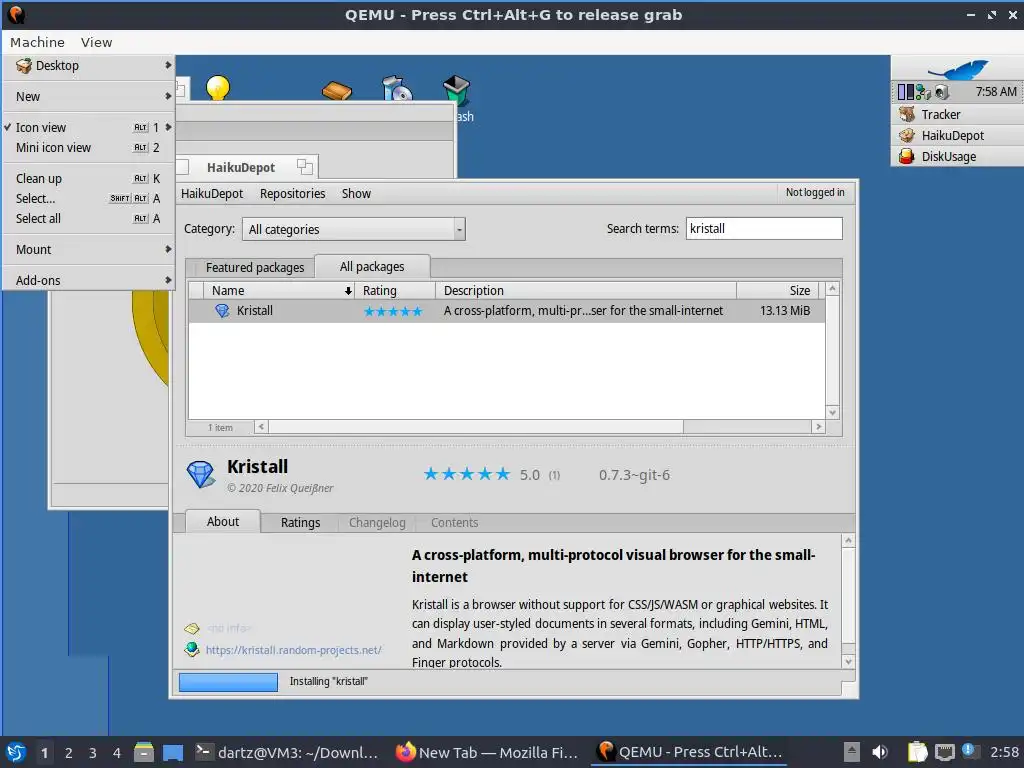This screenshot has height=768, width=1024.
Task: Click the Search terms field containing kristall
Action: click(764, 229)
